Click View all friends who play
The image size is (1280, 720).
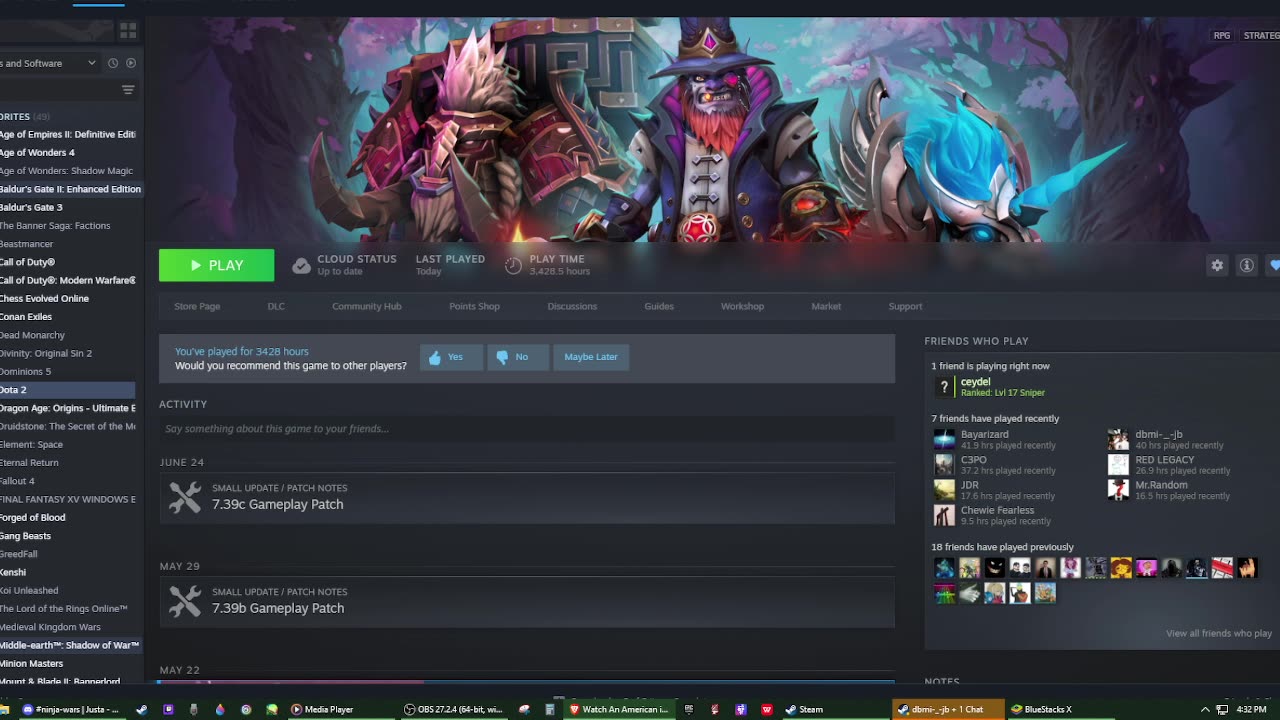(1218, 633)
